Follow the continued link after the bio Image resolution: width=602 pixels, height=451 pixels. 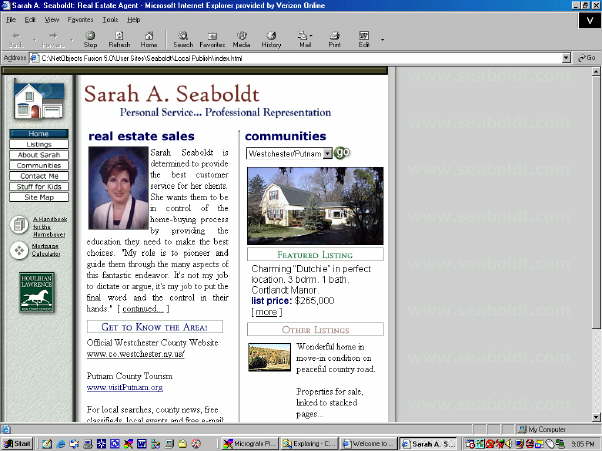(x=143, y=309)
